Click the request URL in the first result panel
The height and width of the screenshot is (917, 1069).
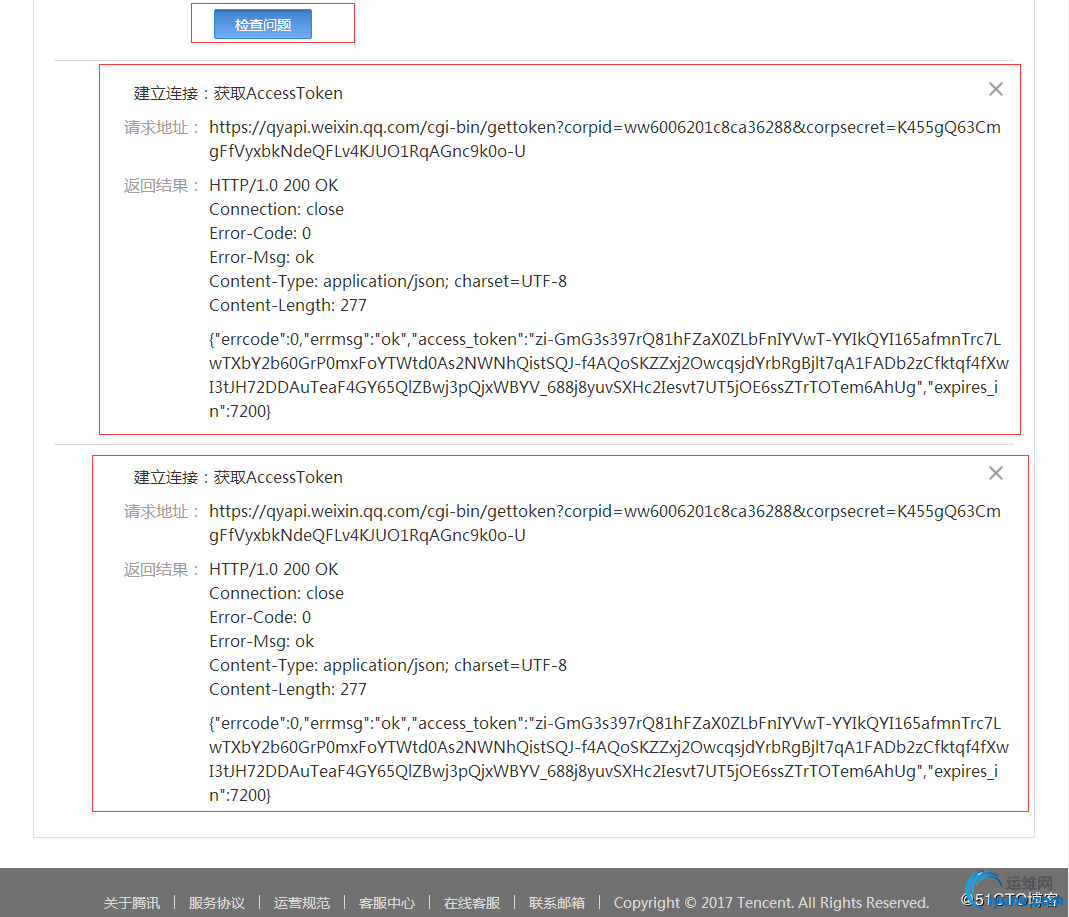point(605,139)
